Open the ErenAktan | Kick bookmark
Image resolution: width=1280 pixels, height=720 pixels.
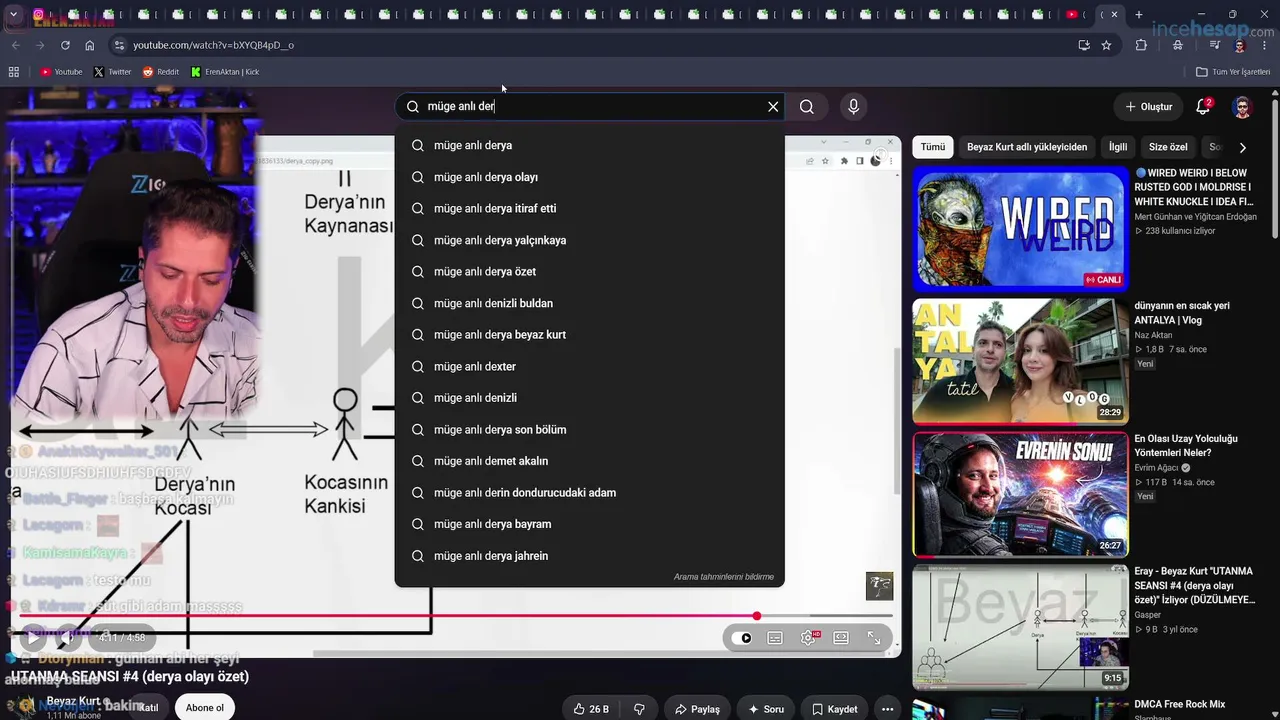tap(225, 72)
